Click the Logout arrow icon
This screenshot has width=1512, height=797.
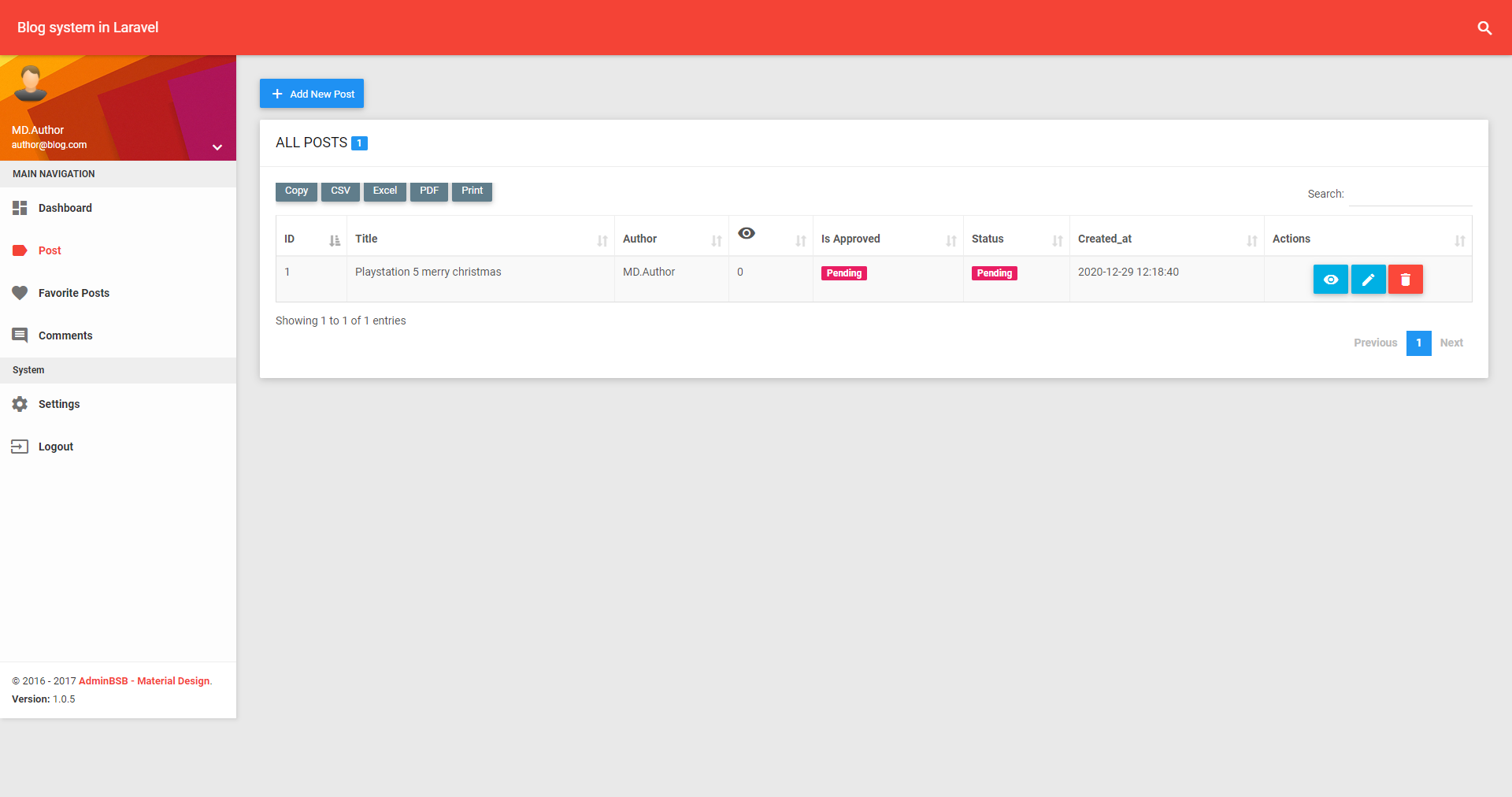point(20,447)
